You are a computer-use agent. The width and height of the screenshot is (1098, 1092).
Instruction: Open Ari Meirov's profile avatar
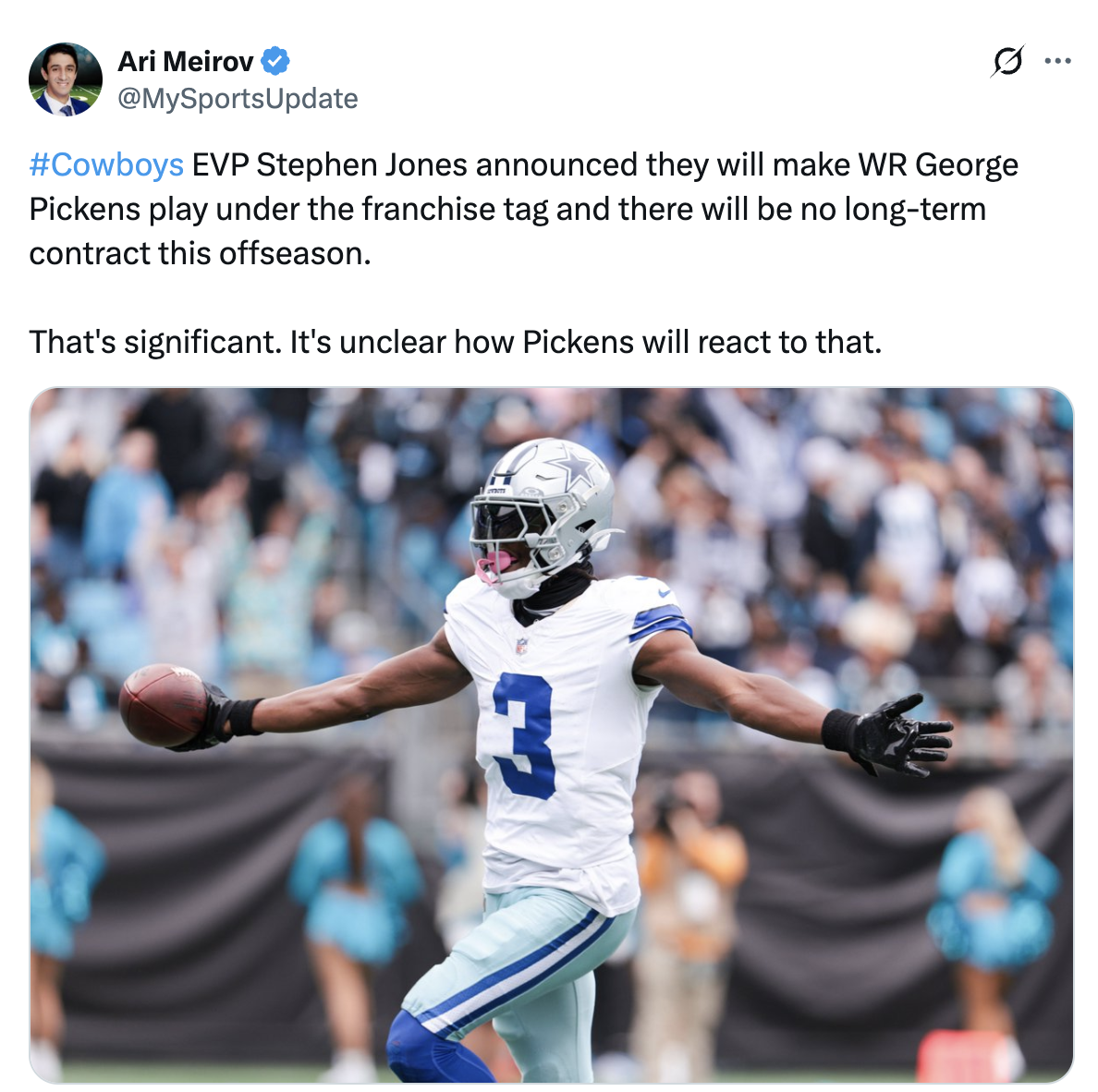[65, 79]
